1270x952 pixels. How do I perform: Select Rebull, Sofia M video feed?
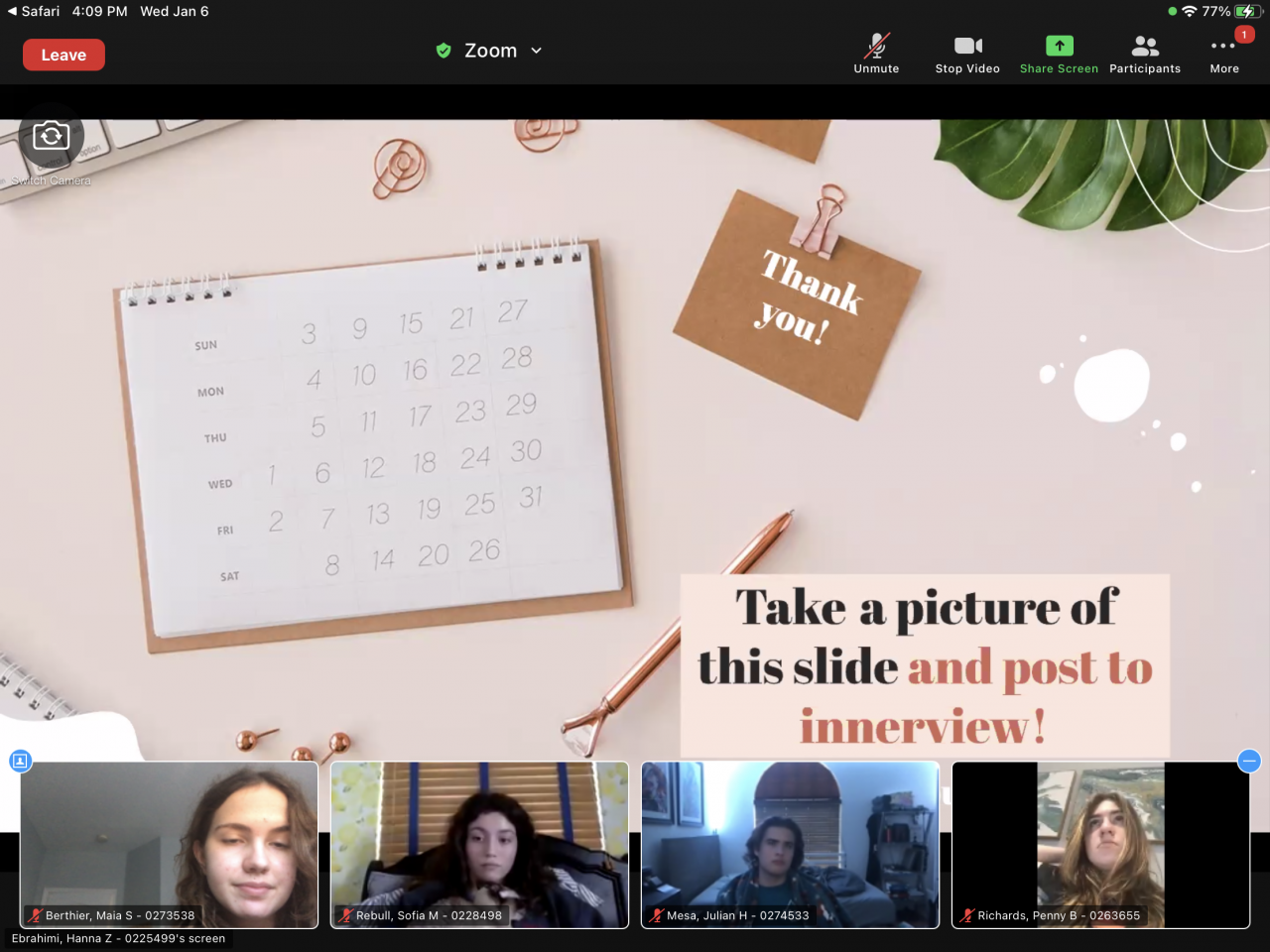point(479,845)
